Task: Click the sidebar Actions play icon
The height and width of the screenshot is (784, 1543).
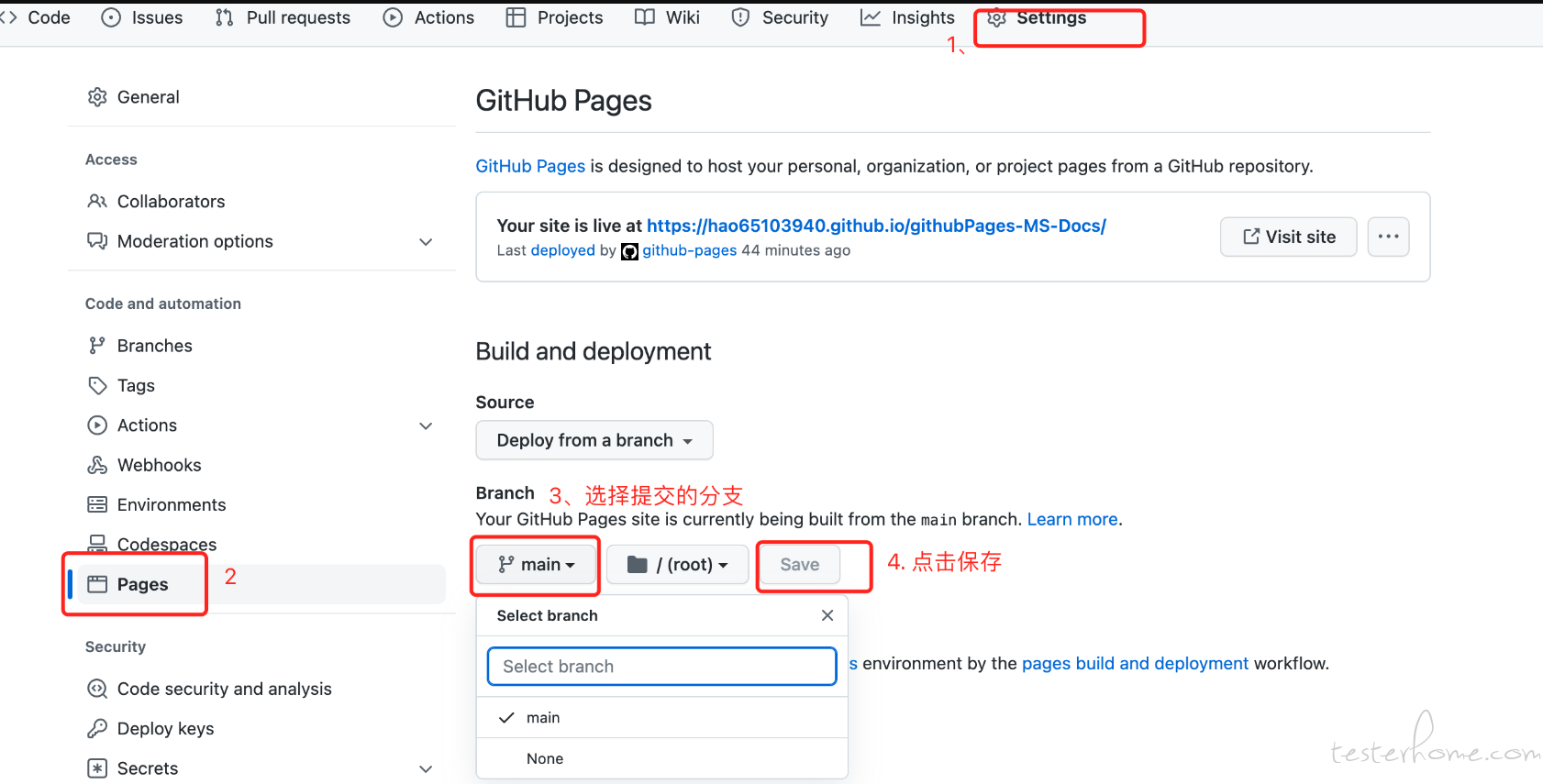Action: coord(97,425)
